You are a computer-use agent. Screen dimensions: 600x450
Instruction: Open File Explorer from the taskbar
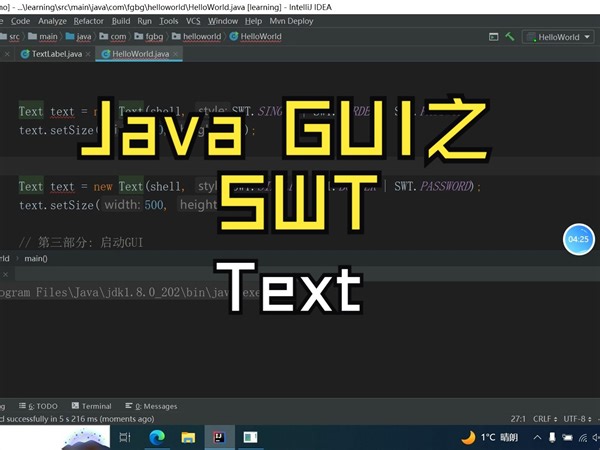pyautogui.click(x=188, y=437)
